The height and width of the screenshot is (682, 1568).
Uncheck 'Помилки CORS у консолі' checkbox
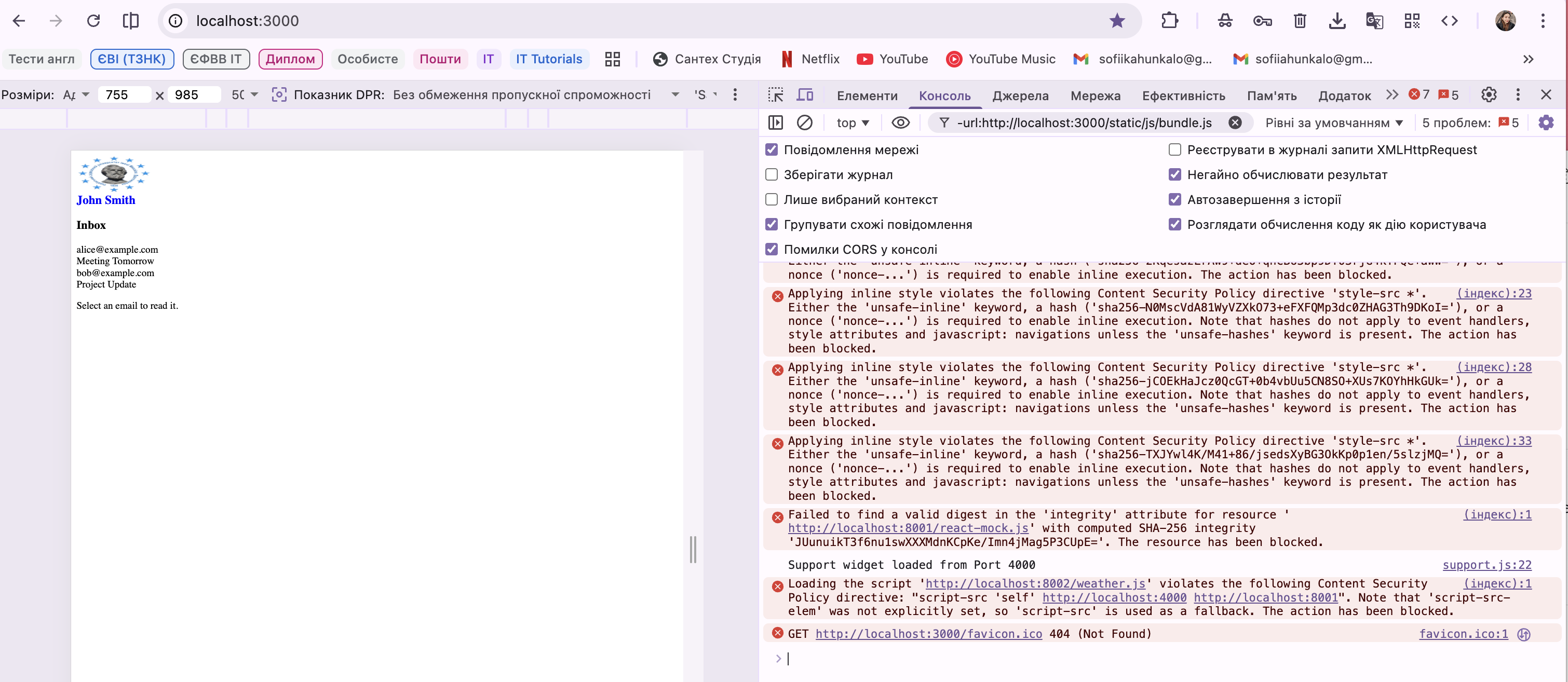pos(771,250)
